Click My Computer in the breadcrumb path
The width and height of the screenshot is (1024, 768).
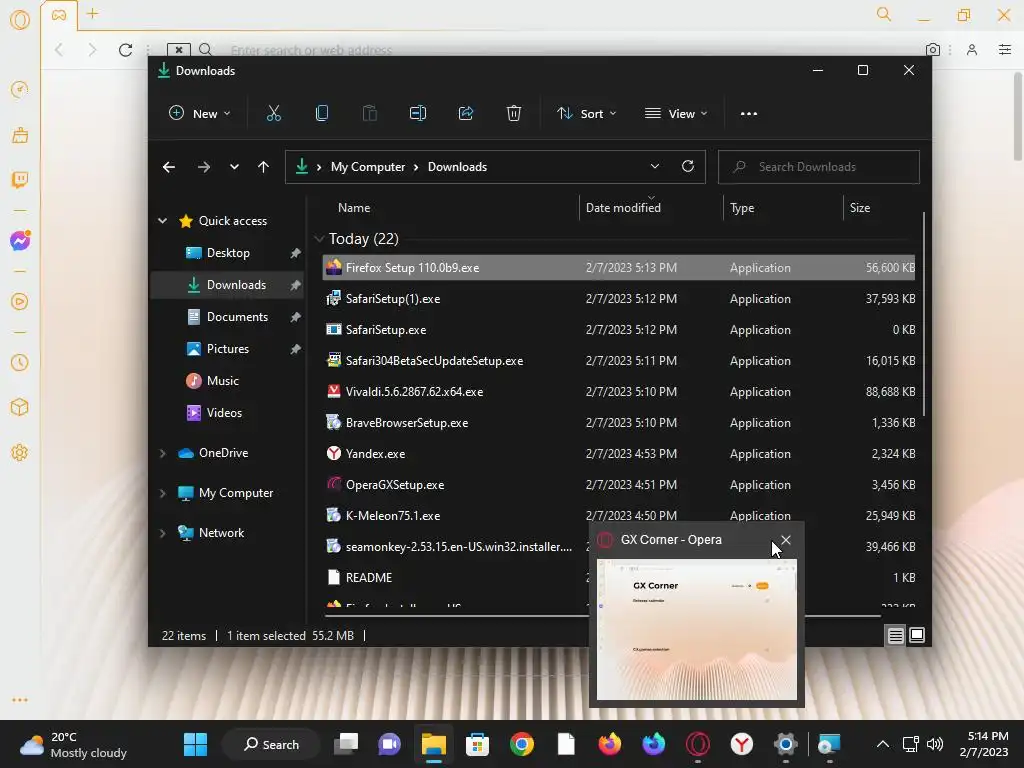pos(368,167)
